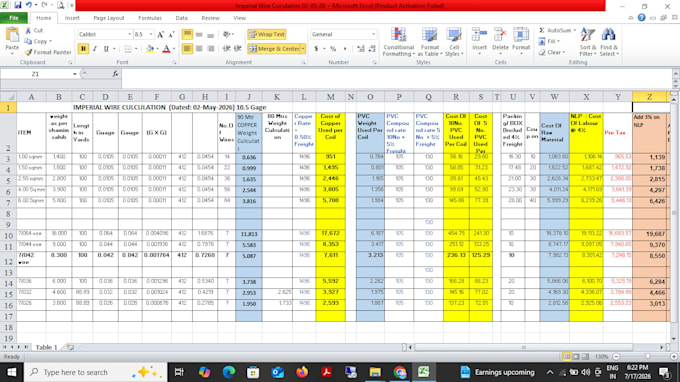Click the zoom slider handle in status bar
The height and width of the screenshot is (382, 680).
(647, 356)
